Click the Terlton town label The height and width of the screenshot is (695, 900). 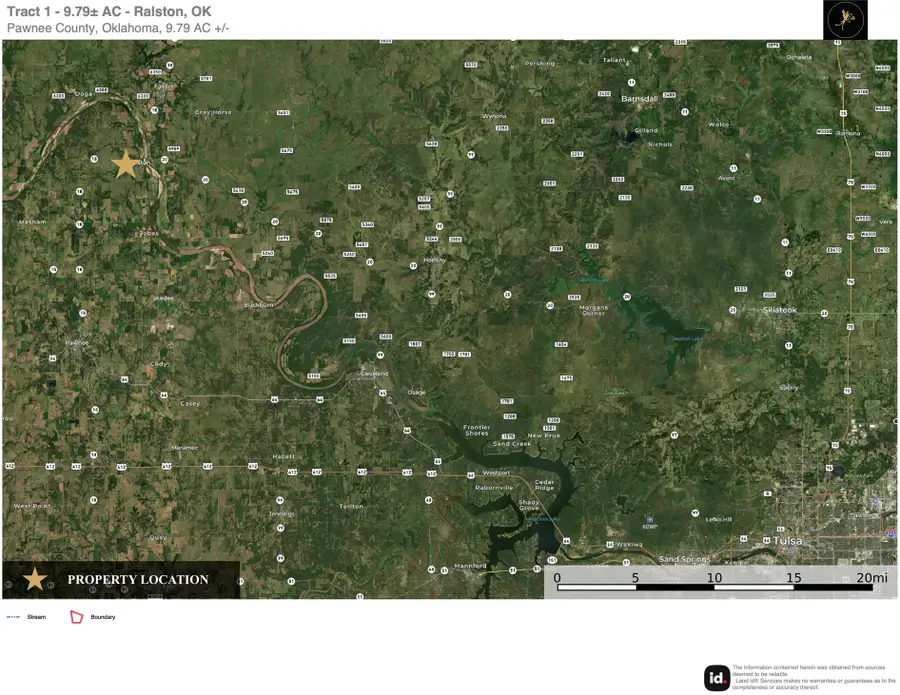click(x=351, y=506)
